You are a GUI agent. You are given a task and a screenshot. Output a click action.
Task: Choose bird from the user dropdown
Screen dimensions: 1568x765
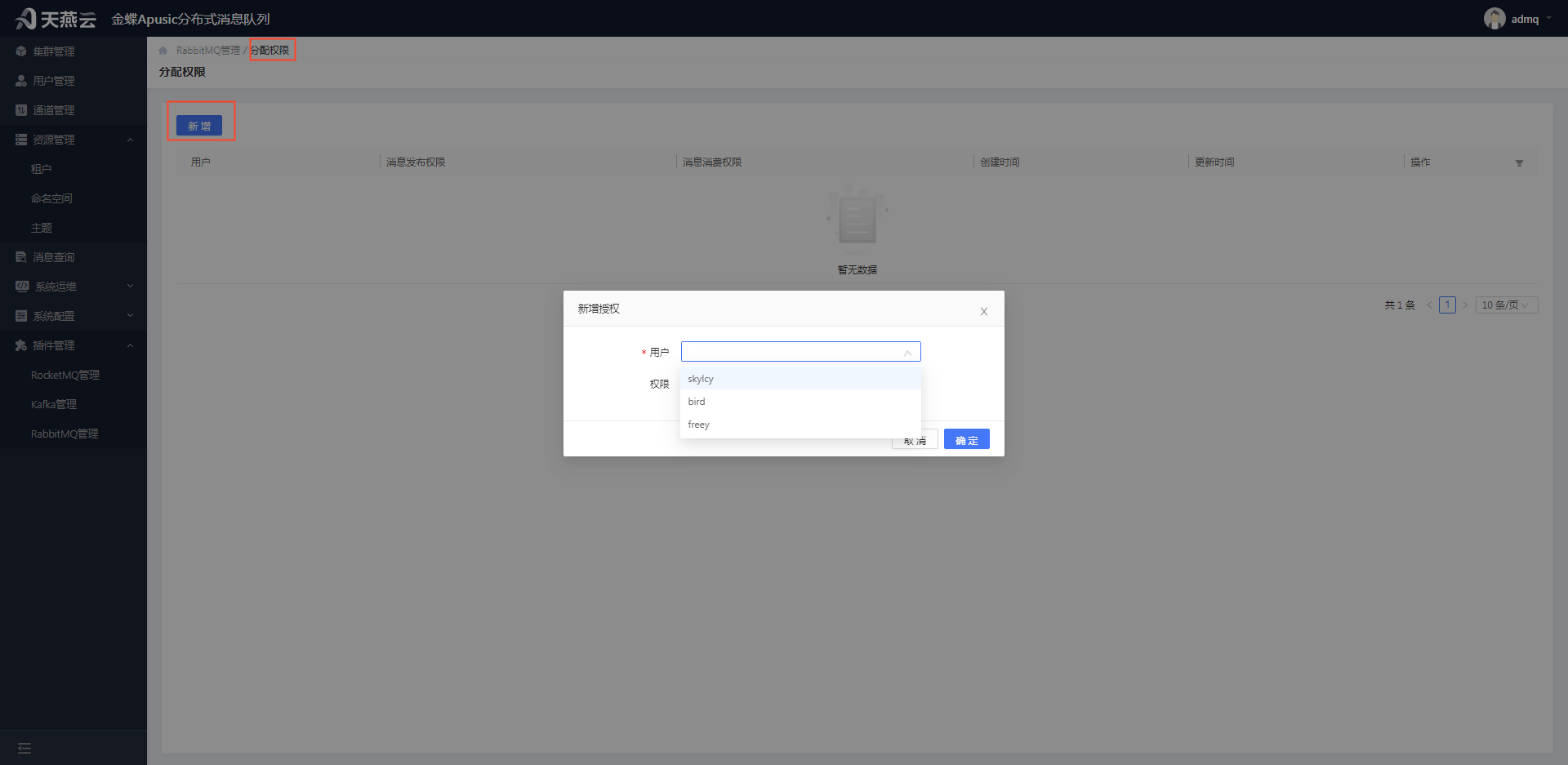(800, 402)
